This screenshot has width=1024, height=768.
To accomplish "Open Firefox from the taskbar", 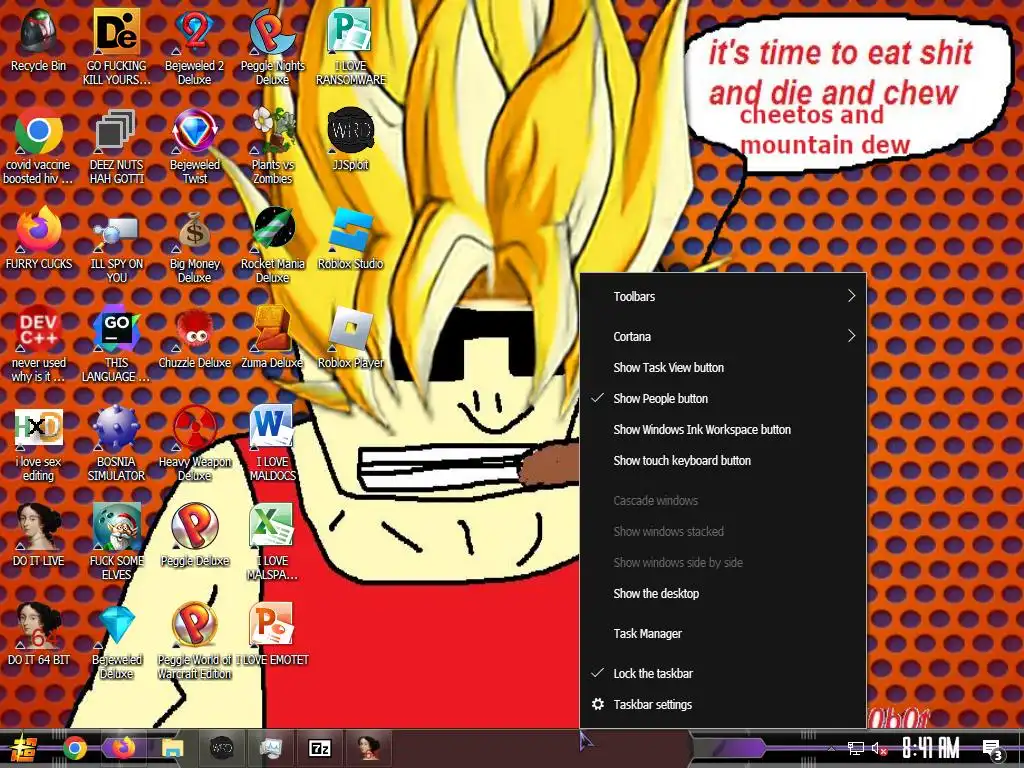I will (123, 748).
